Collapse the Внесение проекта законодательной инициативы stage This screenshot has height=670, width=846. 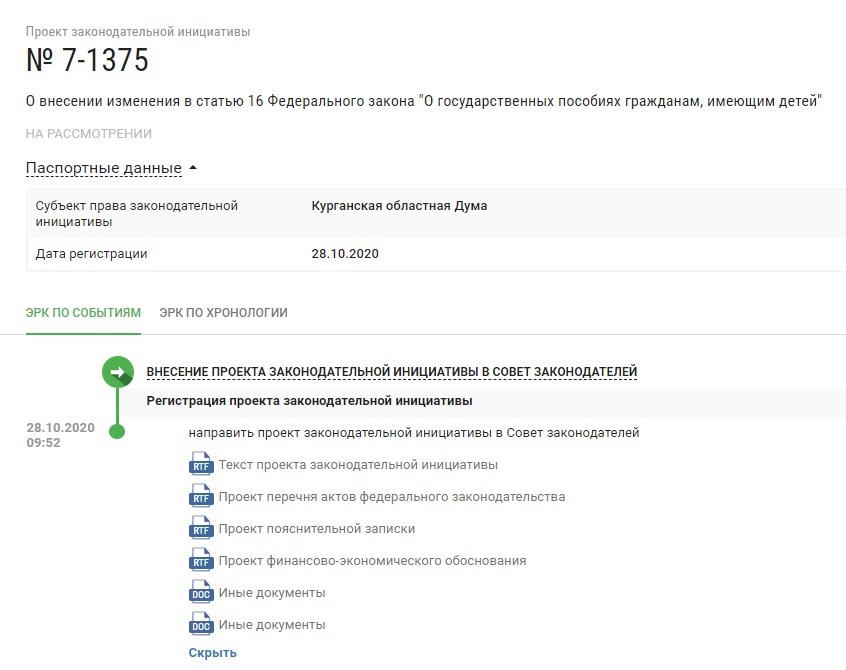coord(392,372)
